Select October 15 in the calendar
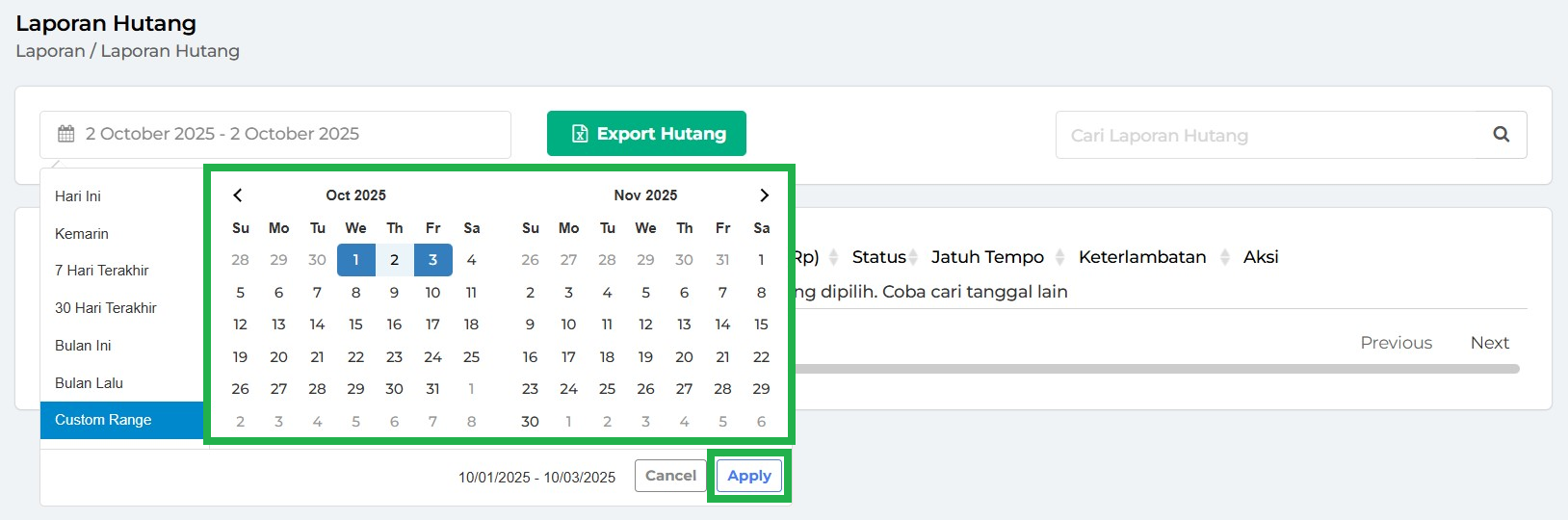 tap(355, 325)
